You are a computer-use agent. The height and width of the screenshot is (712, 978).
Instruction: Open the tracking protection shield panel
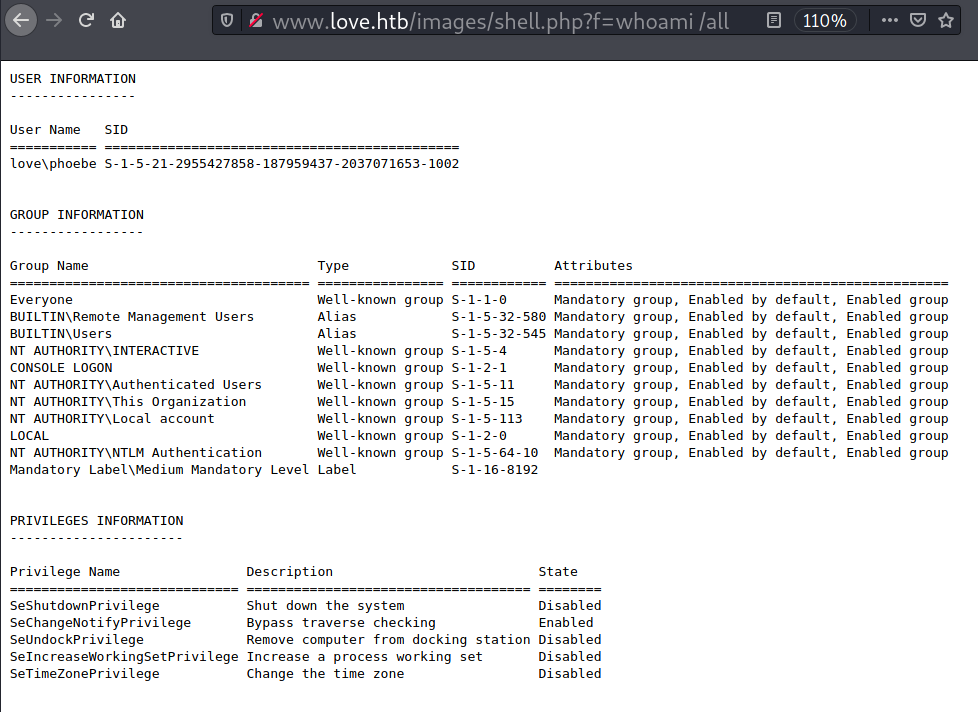(x=227, y=20)
